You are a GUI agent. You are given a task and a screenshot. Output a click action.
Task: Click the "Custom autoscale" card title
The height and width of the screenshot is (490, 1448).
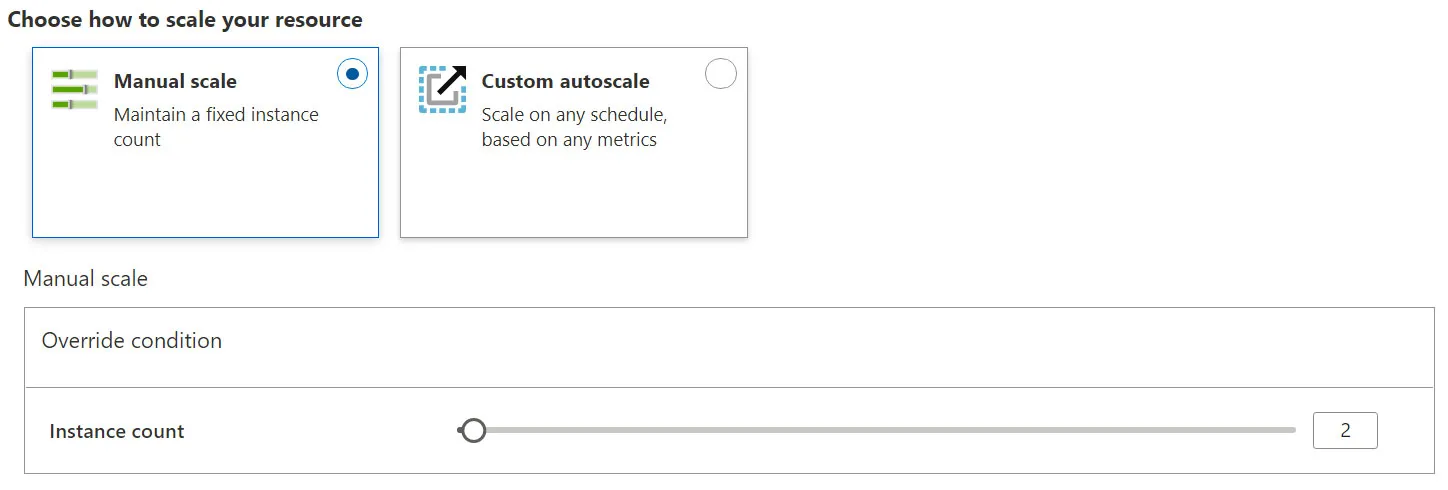565,81
